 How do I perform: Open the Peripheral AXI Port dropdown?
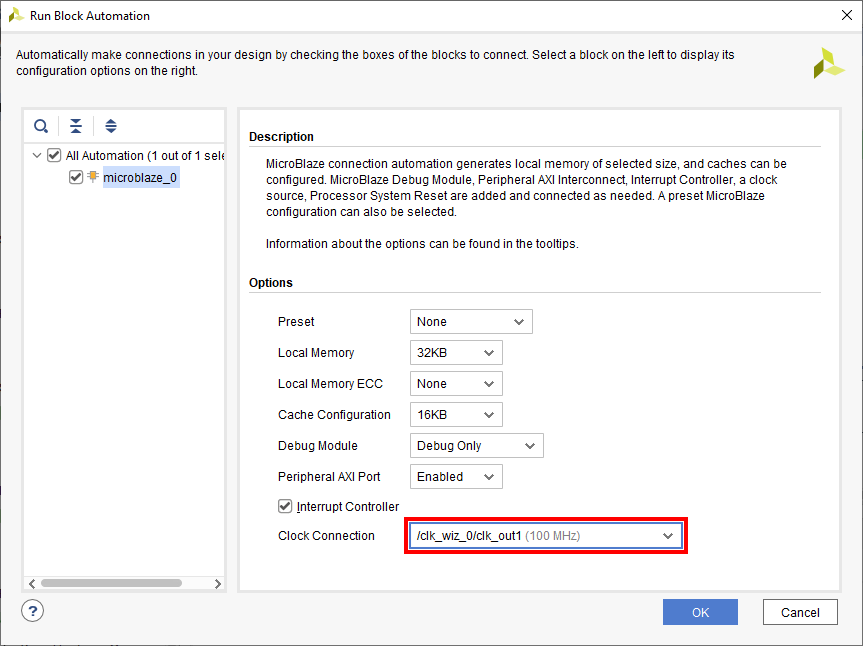(456, 477)
